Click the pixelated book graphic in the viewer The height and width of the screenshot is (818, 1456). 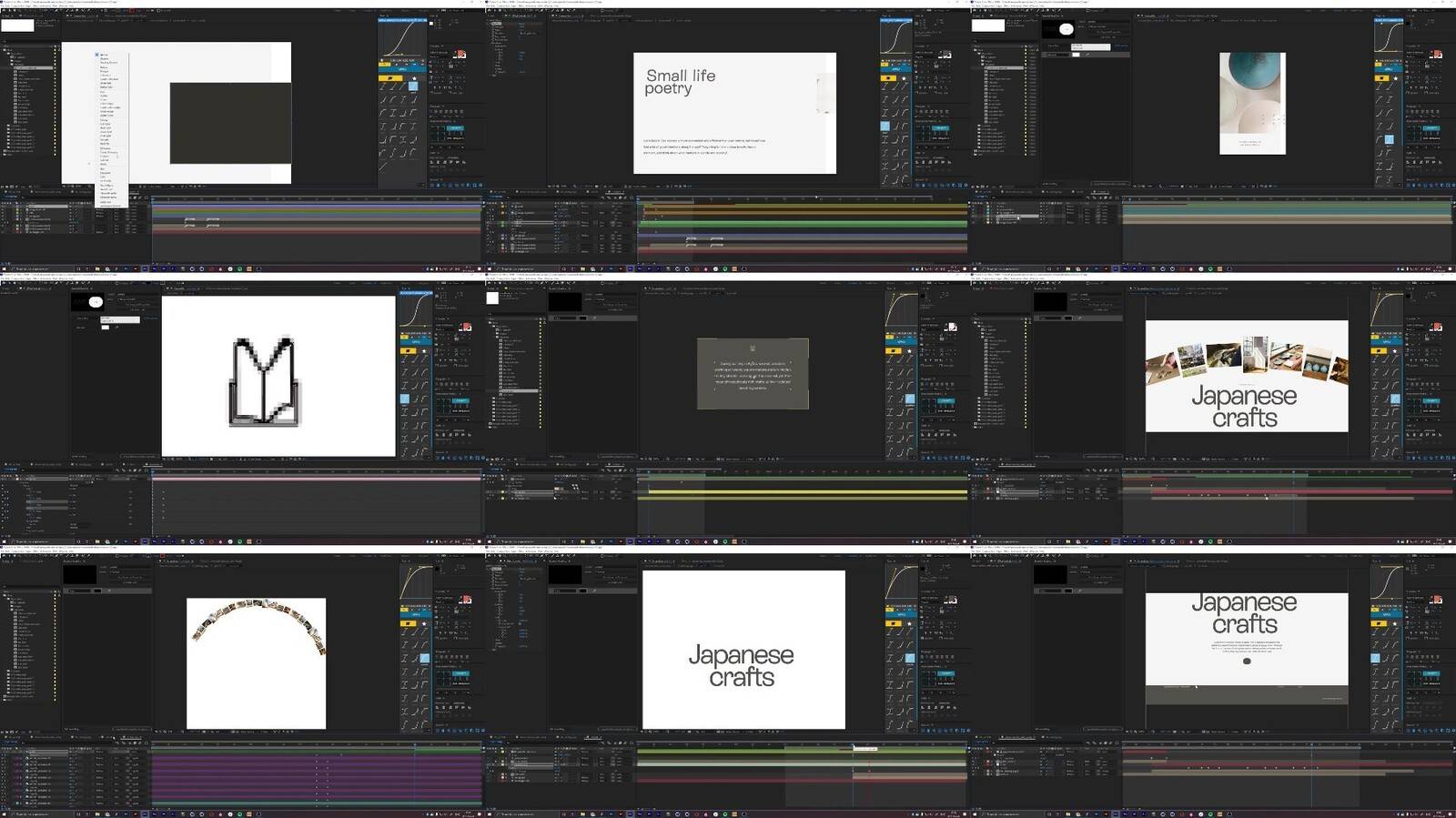pos(264,381)
